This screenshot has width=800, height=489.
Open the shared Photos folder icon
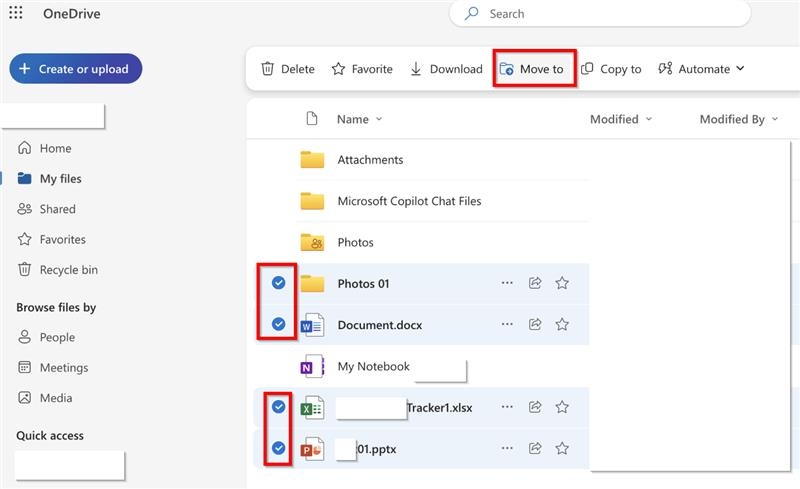(312, 242)
